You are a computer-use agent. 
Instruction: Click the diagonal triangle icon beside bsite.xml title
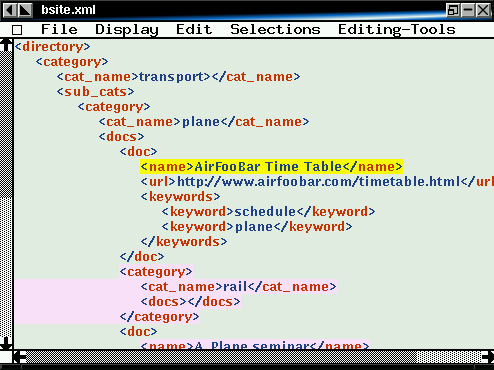tap(25, 10)
